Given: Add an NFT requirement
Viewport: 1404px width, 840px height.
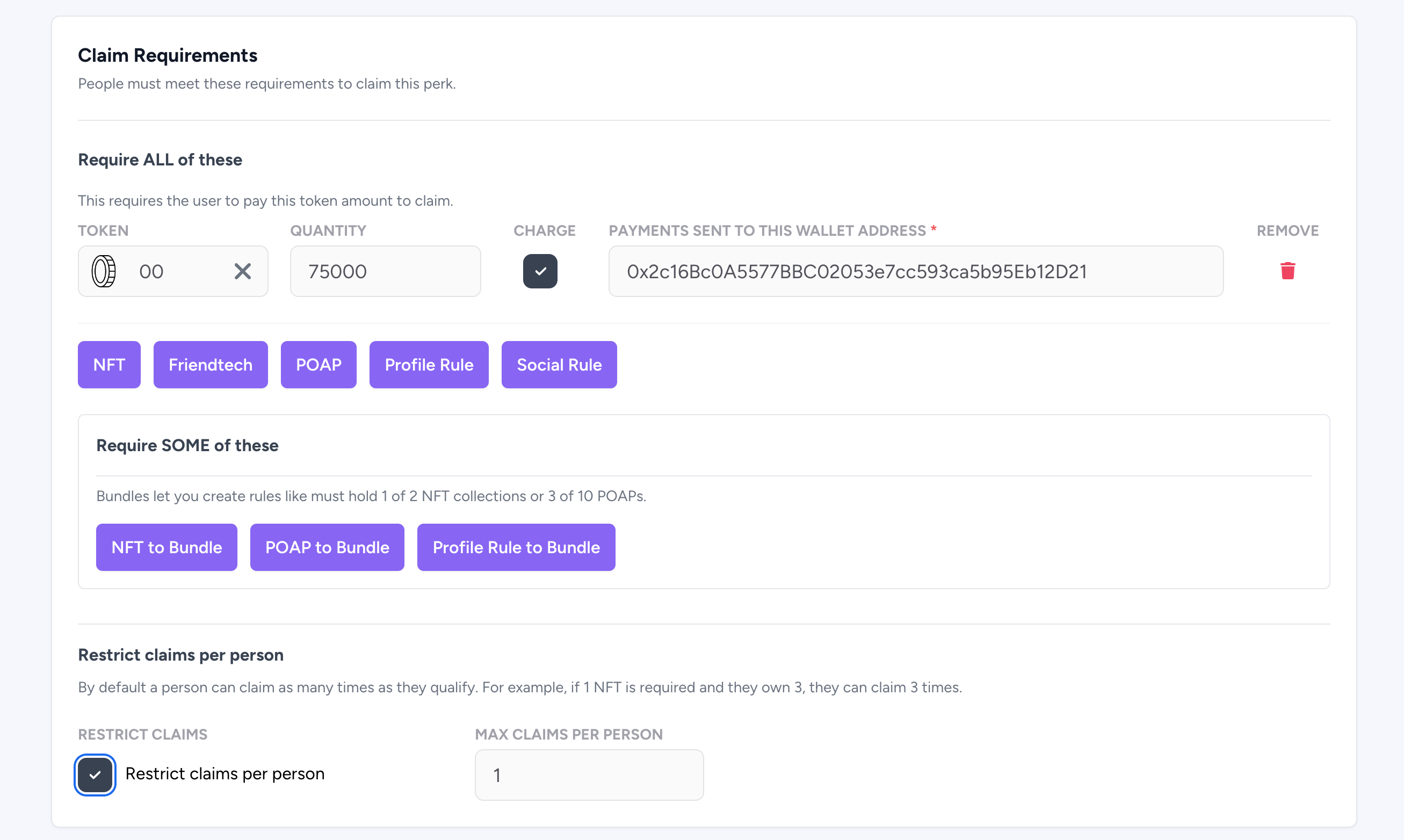Looking at the screenshot, I should click(x=109, y=365).
